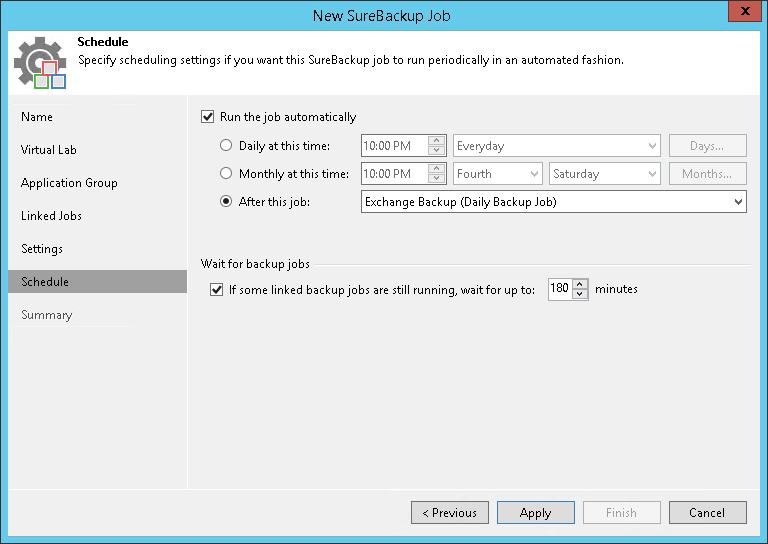Open the Linked Jobs step
768x544 pixels.
pyautogui.click(x=51, y=216)
